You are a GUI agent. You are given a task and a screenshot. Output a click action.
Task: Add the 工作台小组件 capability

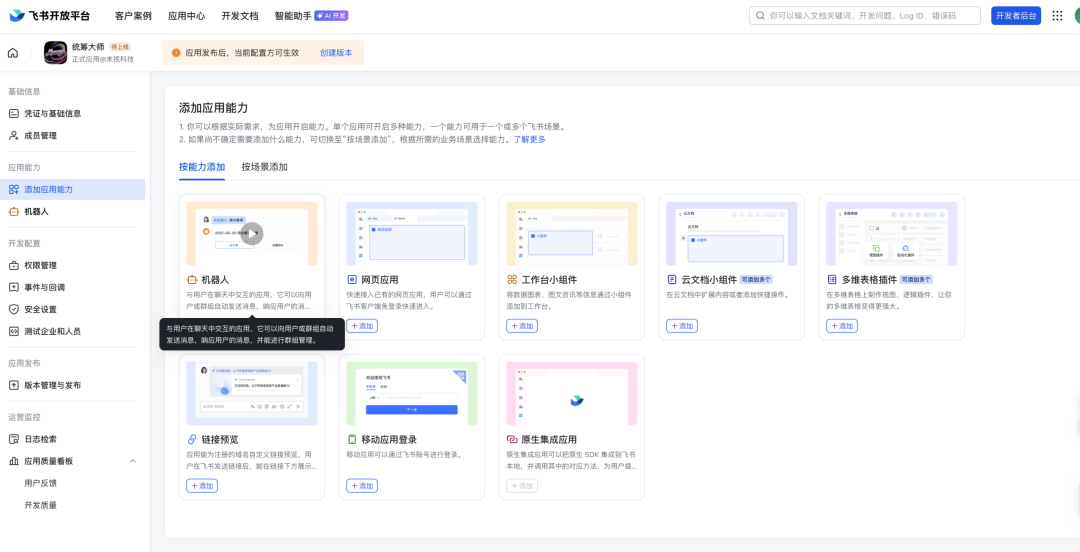tap(521, 326)
